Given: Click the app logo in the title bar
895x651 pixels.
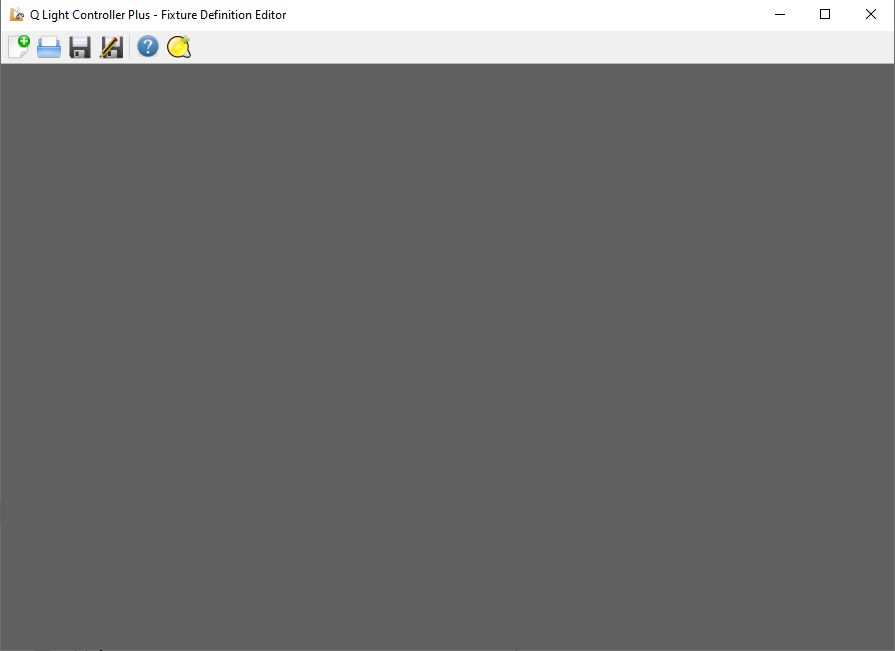Looking at the screenshot, I should point(17,14).
